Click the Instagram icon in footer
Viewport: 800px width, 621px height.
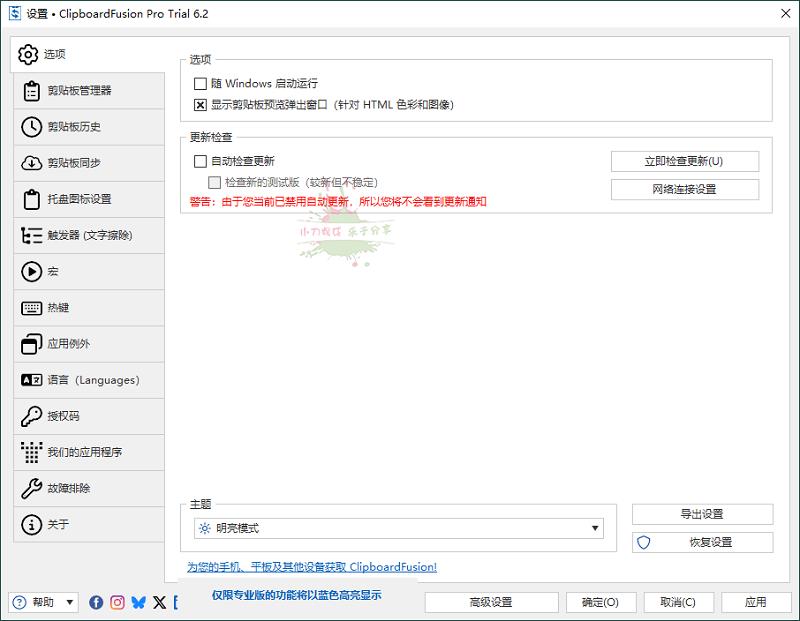coord(118,602)
